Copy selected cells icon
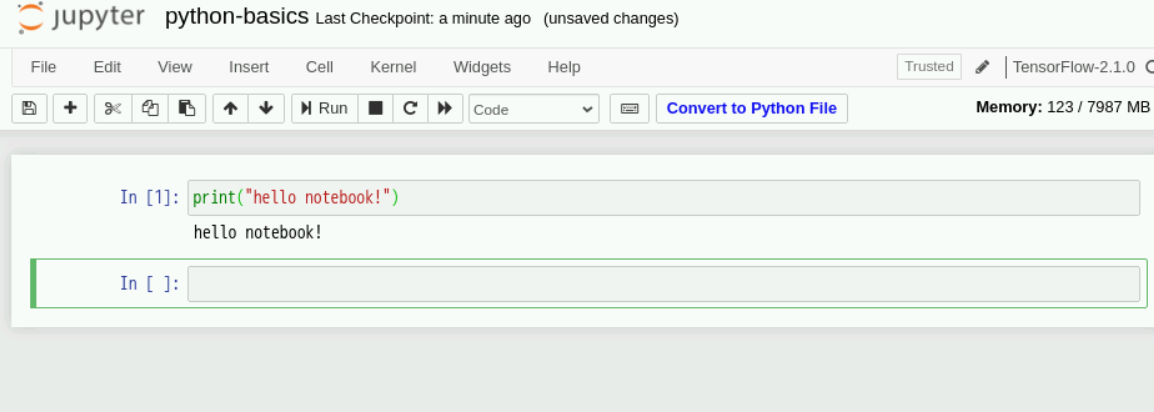 150,108
